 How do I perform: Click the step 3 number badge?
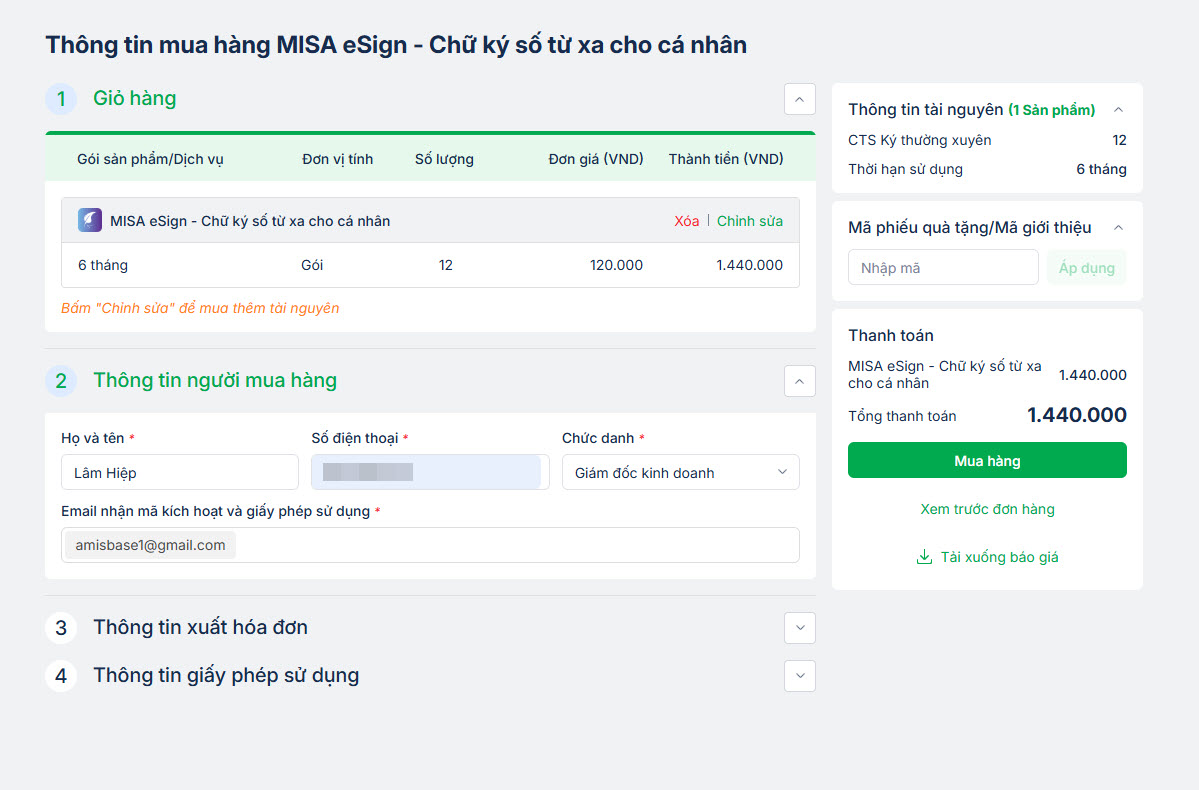pos(61,628)
